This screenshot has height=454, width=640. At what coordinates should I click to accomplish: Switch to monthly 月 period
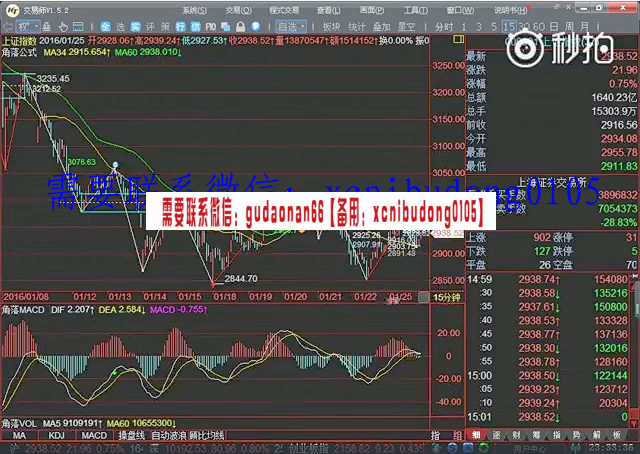tap(584, 27)
